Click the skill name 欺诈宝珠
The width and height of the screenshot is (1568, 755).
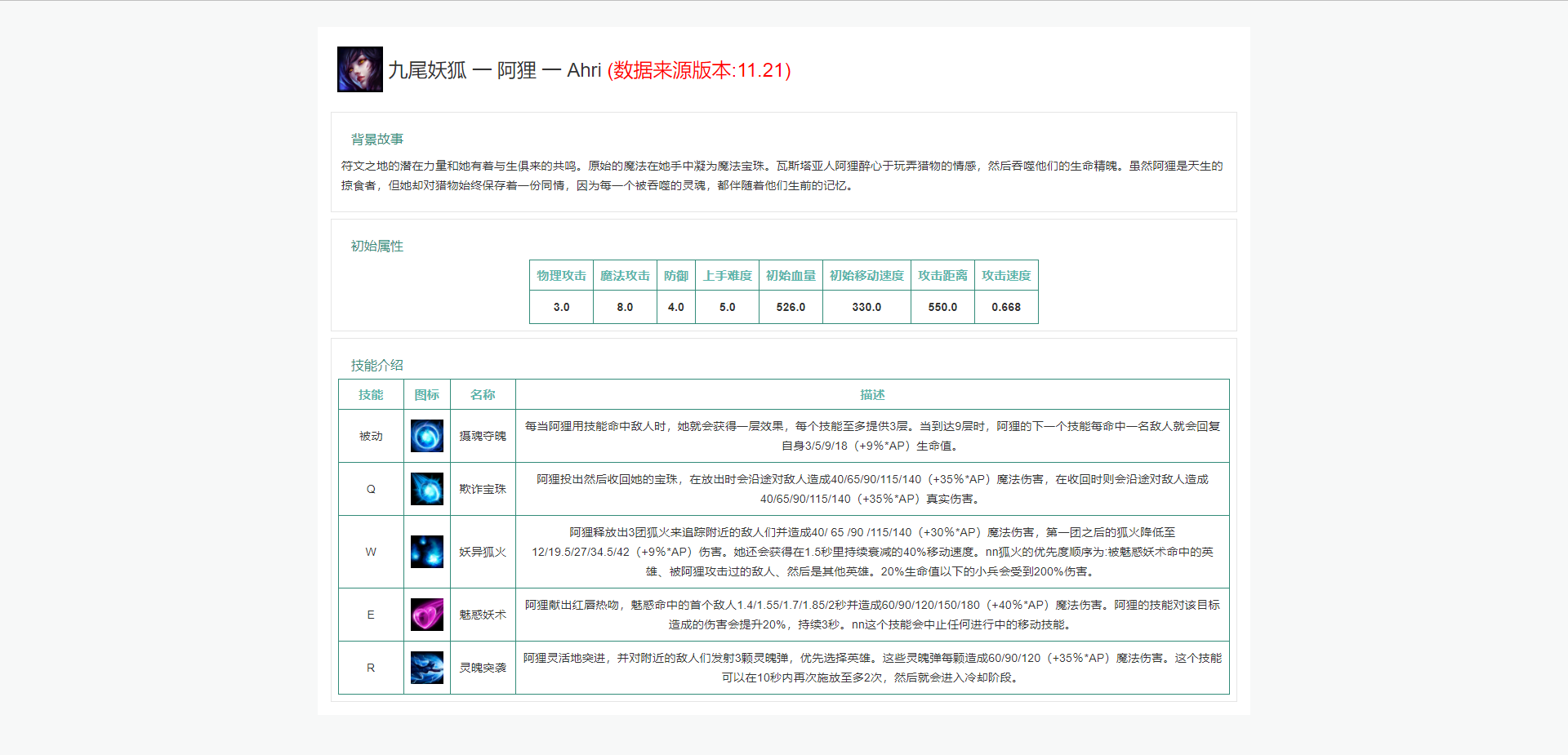[483, 489]
